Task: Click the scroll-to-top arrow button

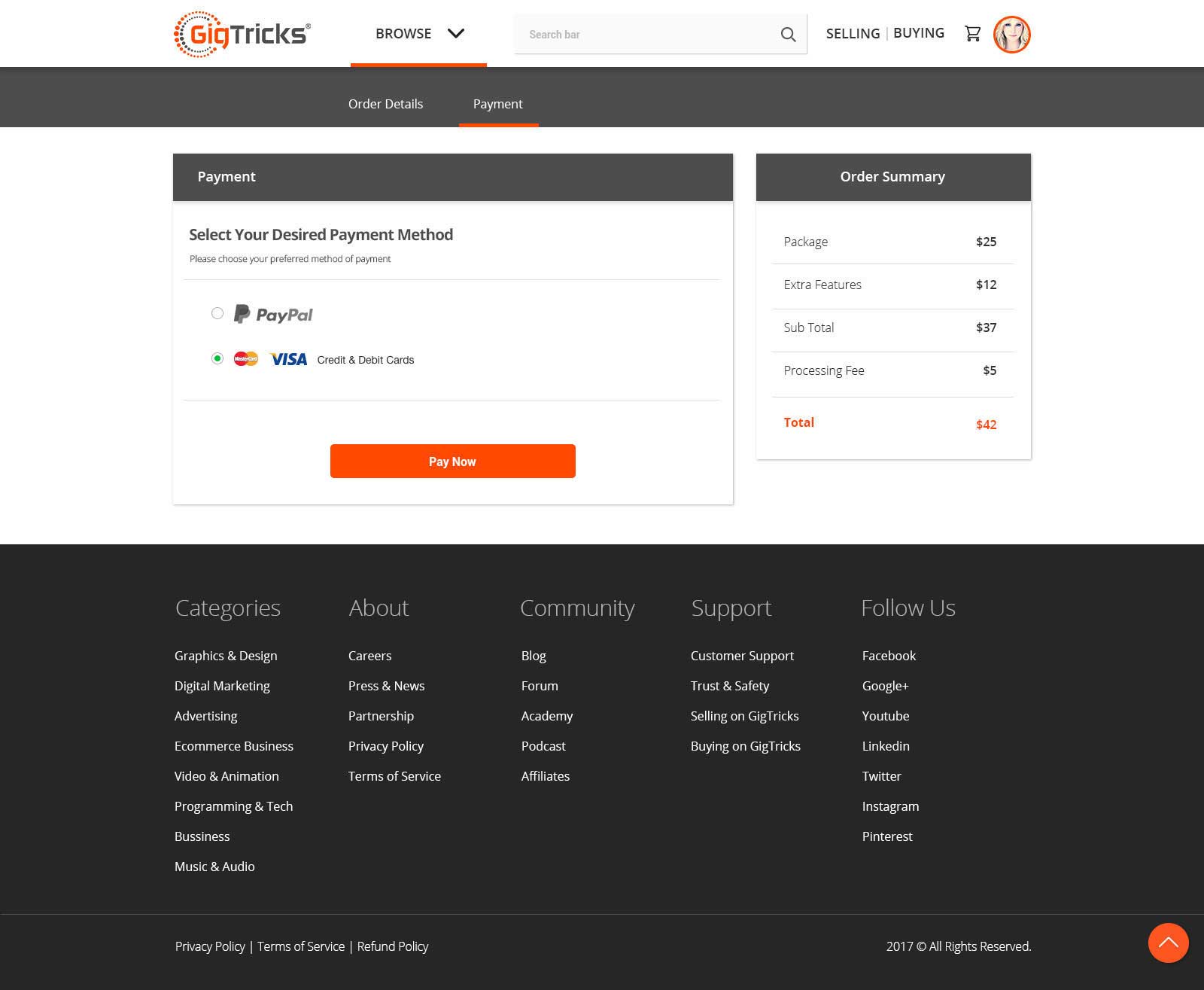Action: (1168, 943)
